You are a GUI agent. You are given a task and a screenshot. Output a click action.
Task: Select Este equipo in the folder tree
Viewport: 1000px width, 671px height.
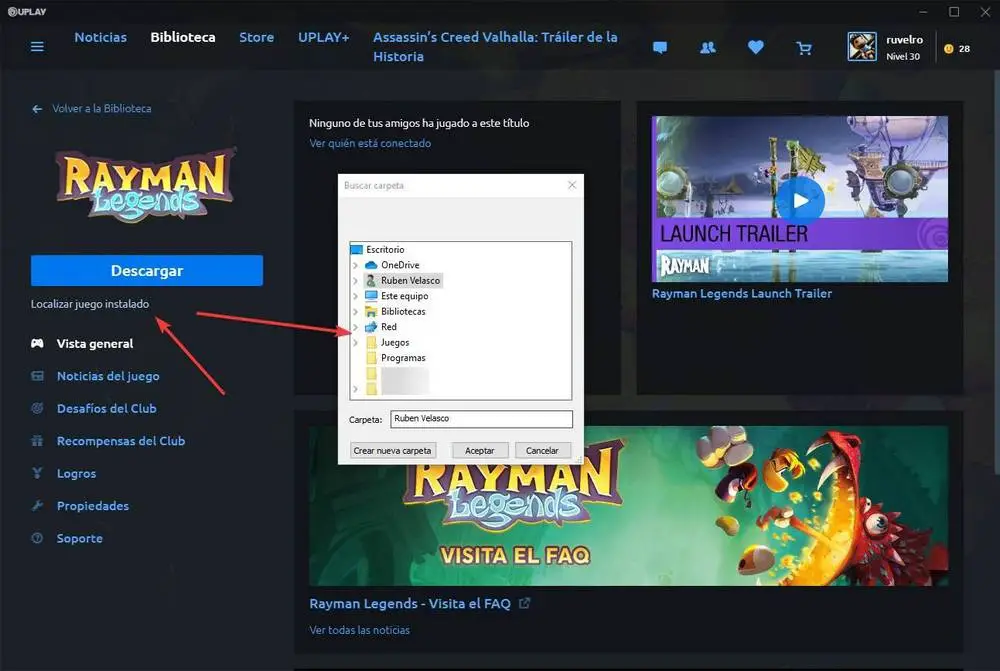404,296
